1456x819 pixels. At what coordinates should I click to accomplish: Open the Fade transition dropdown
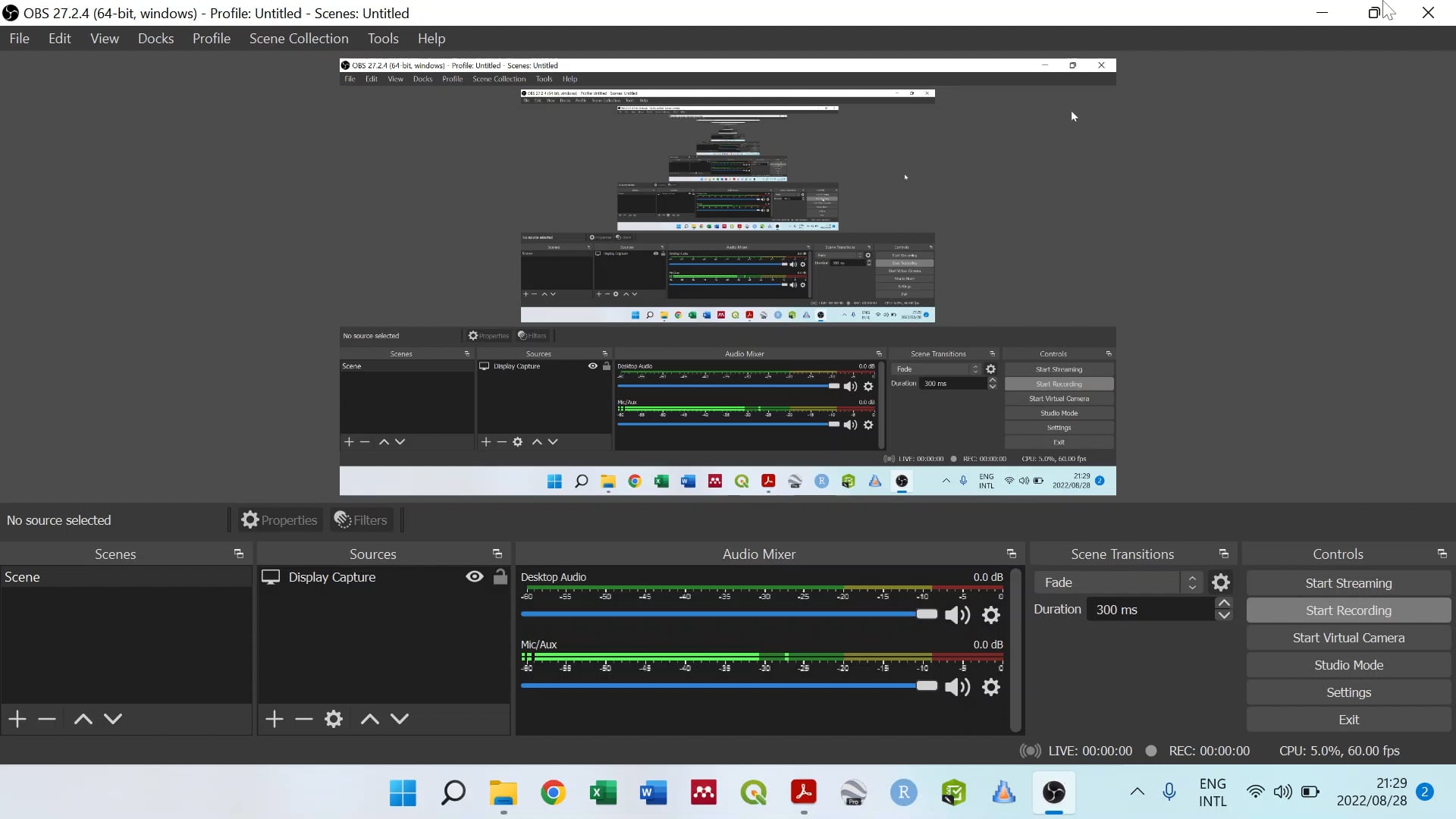tap(1118, 582)
